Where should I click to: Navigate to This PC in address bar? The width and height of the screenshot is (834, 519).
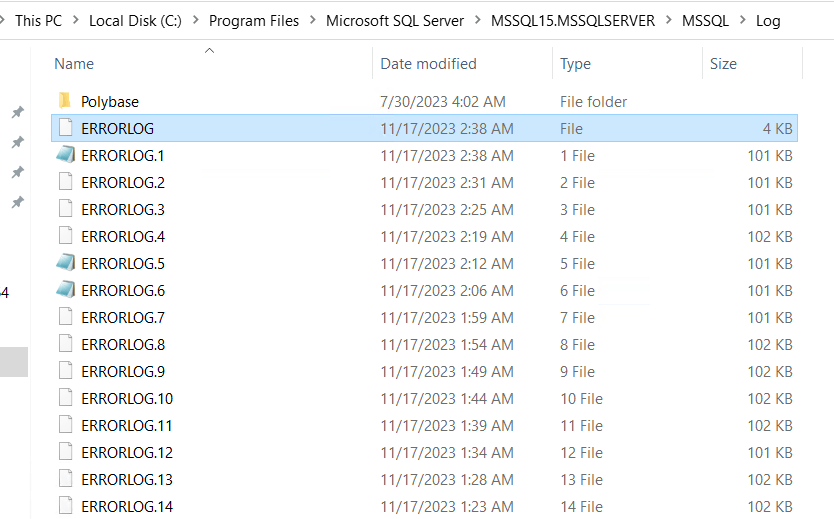38,21
